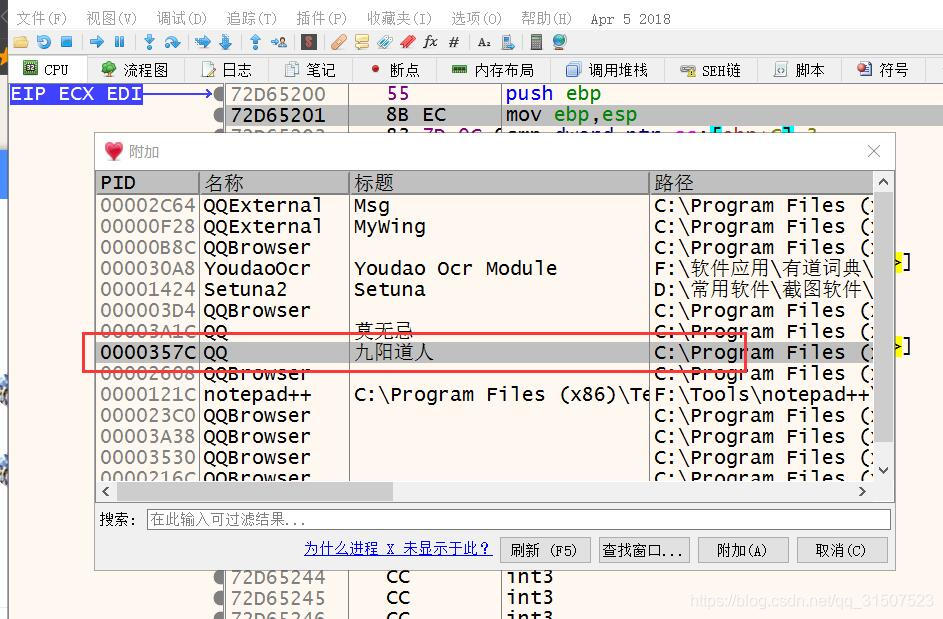This screenshot has width=943, height=619.
Task: Switch to the 脚本 tab
Action: click(x=799, y=70)
